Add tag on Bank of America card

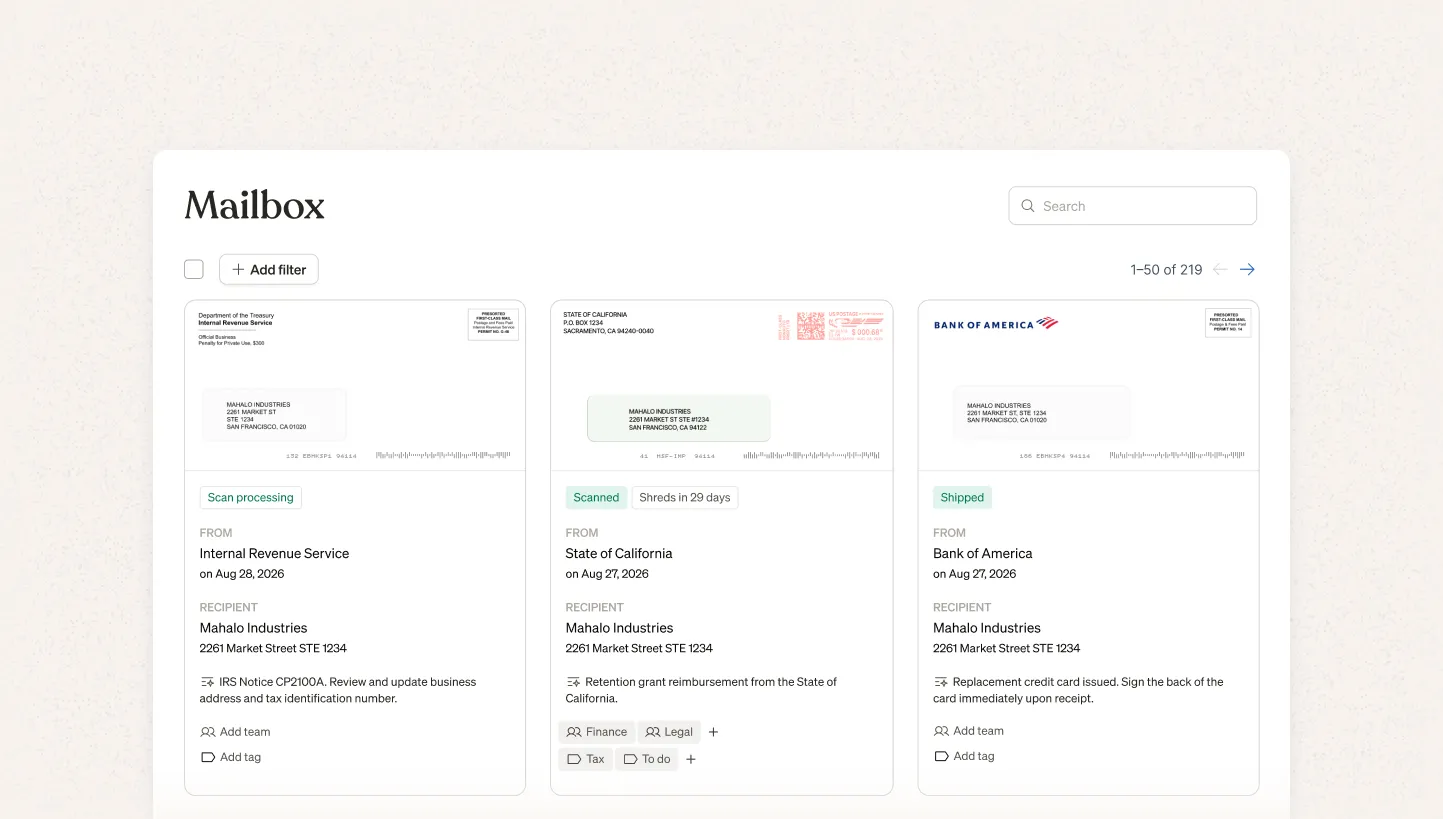click(x=964, y=756)
